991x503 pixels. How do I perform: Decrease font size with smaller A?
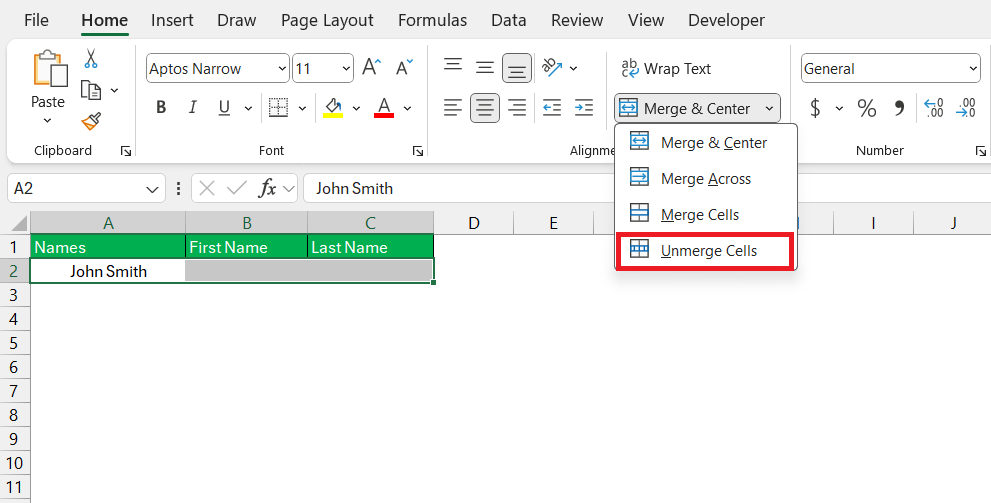[404, 68]
